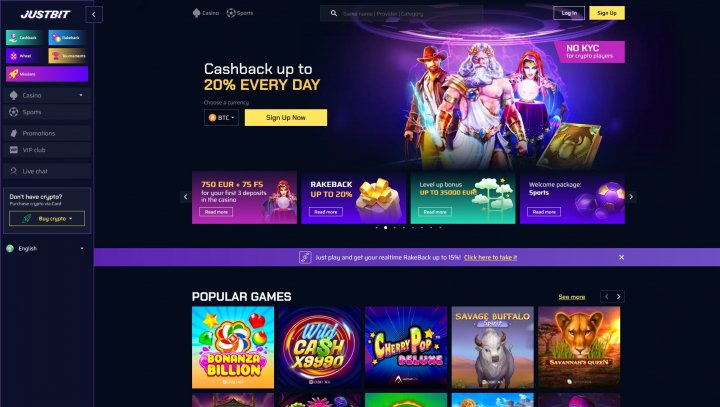Viewport: 720px width, 407px height.
Task: Open the Rakeback tile in sidebar
Action: coord(68,38)
